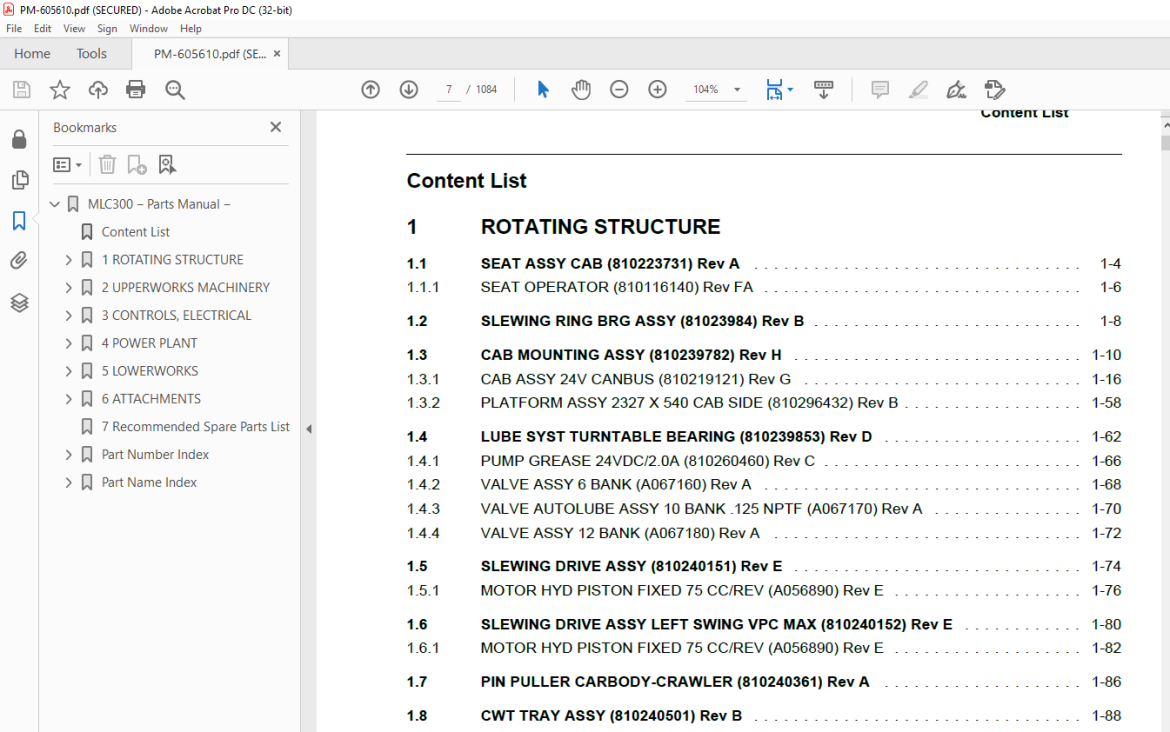The width and height of the screenshot is (1170, 732).
Task: Open the Help menu
Action: 190,28
